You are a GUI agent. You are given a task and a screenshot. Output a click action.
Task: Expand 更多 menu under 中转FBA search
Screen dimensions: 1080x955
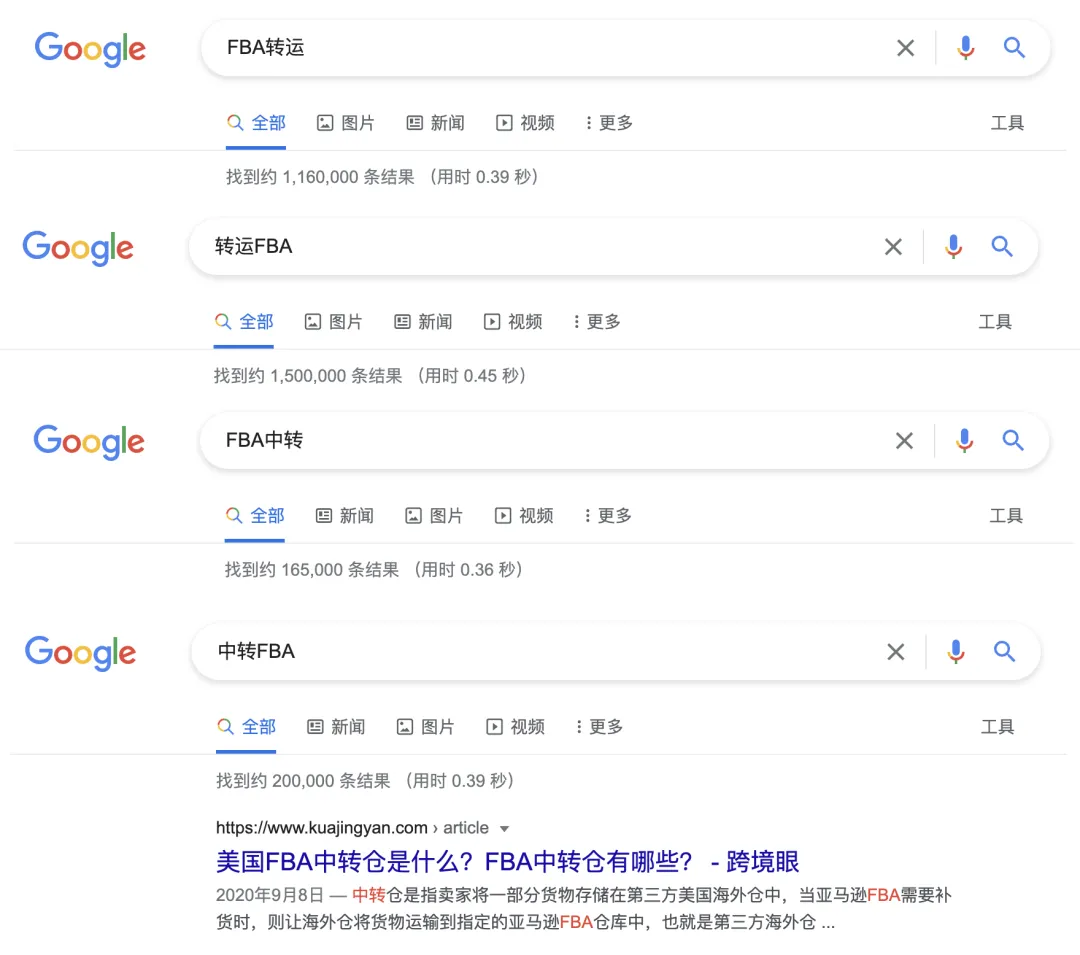[599, 727]
